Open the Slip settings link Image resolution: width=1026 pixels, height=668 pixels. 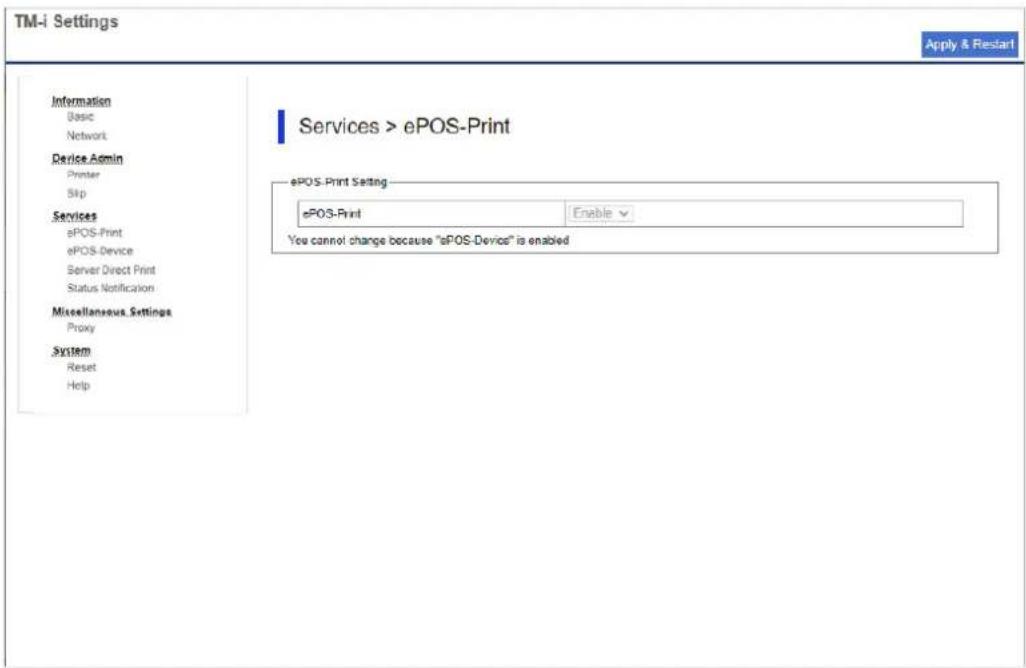coord(76,193)
